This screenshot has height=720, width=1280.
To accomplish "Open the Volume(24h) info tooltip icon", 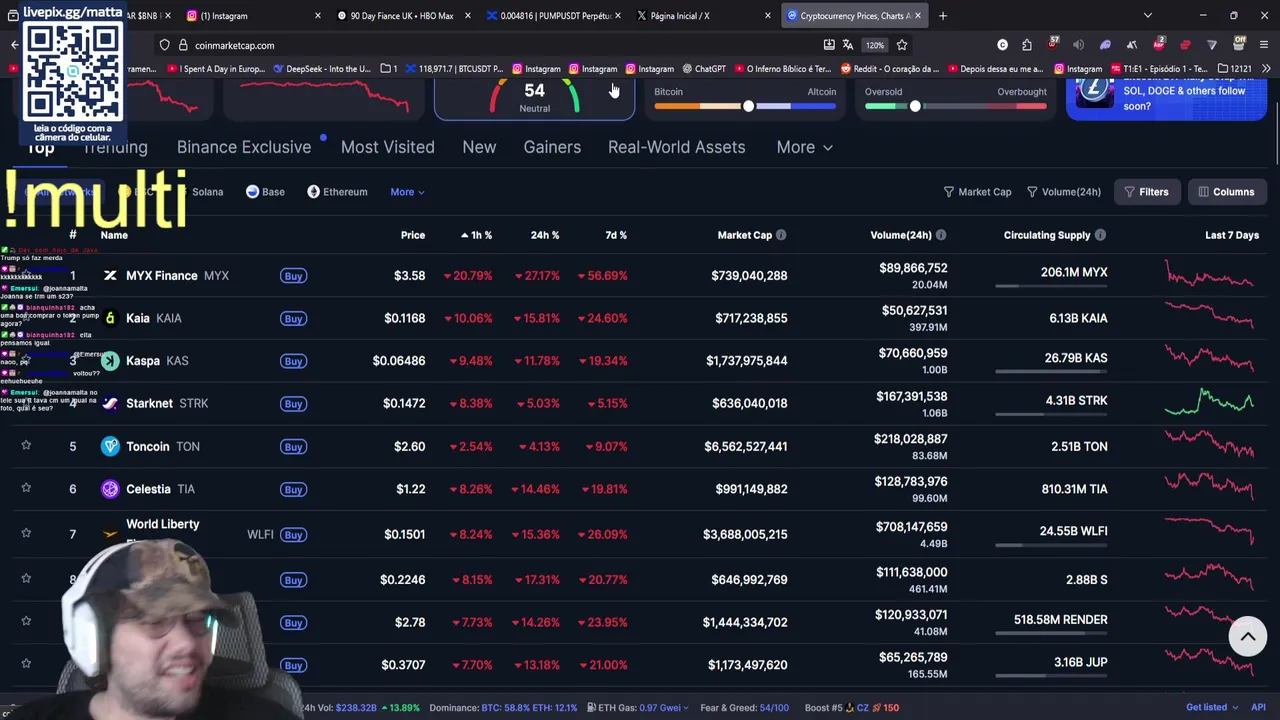I will tap(941, 235).
